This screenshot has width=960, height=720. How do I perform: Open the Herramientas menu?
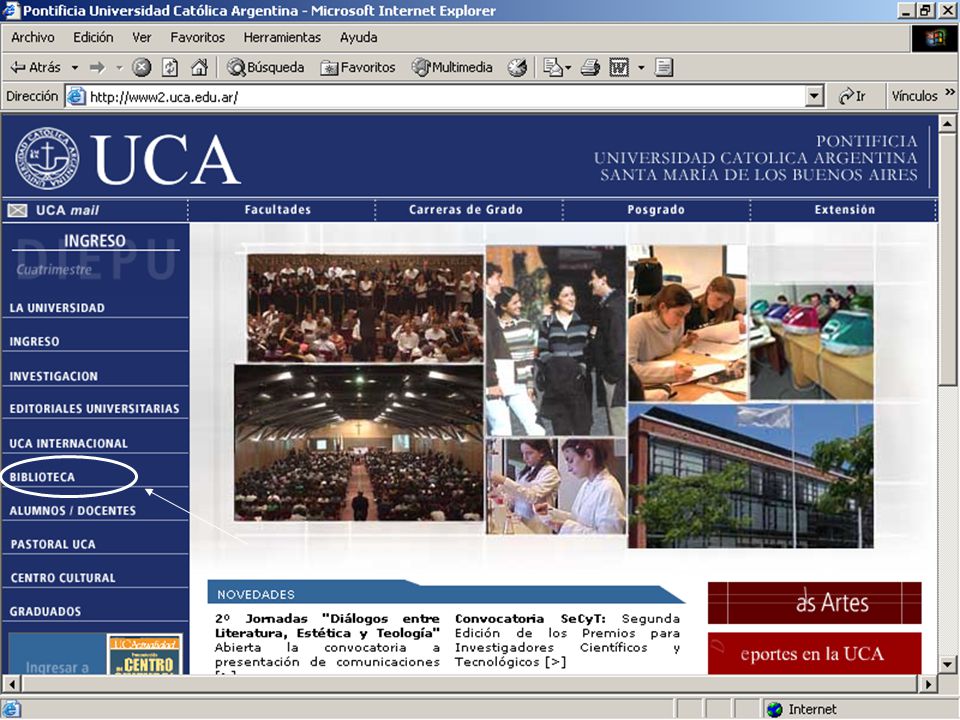[x=282, y=37]
